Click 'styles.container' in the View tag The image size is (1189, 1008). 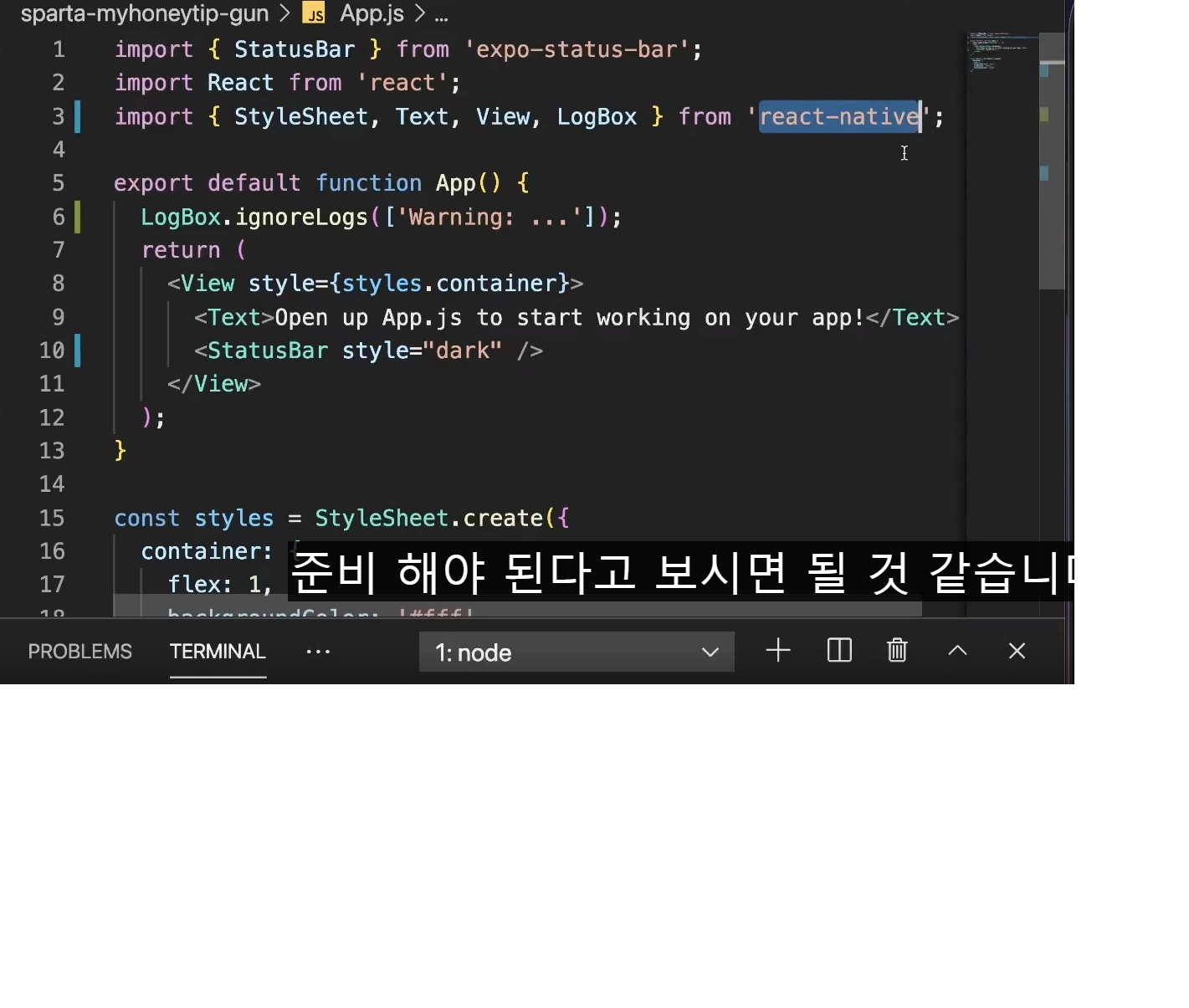449,284
